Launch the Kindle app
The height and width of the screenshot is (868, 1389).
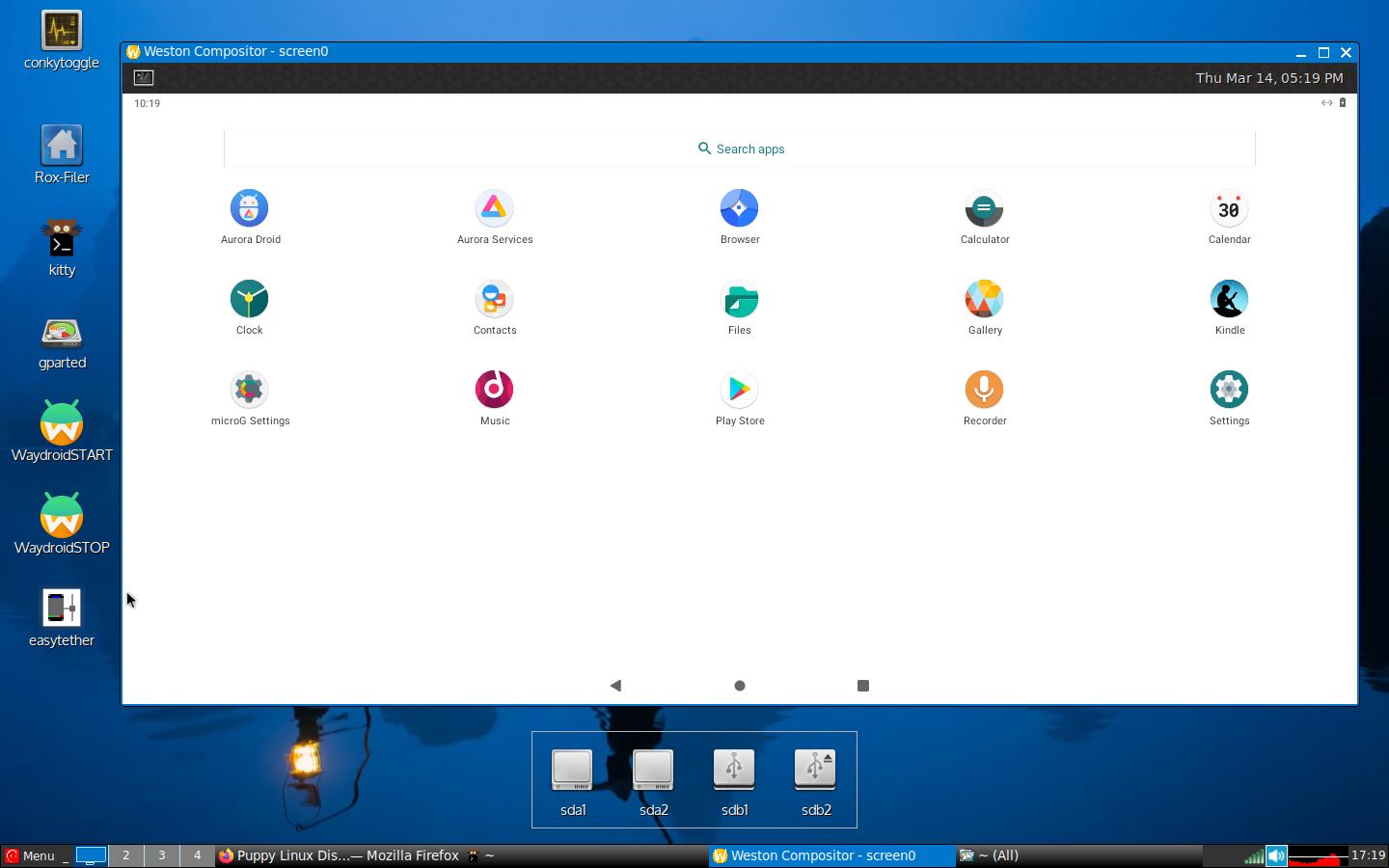[1229, 300]
